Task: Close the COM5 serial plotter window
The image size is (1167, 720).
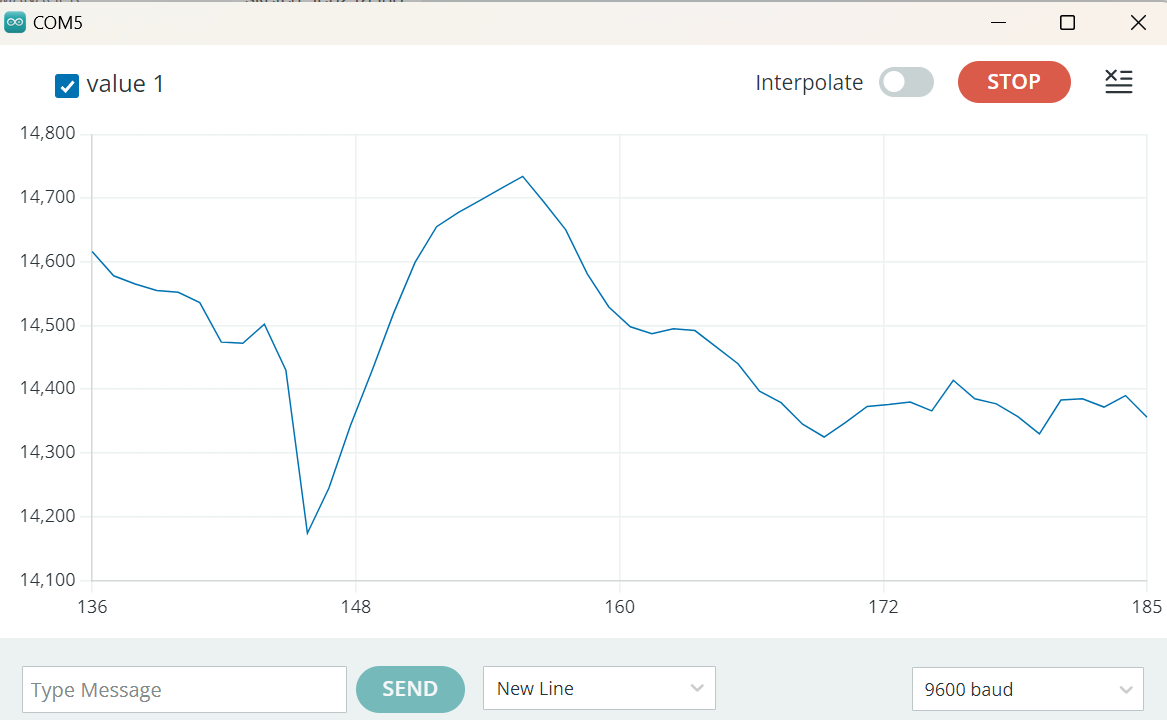Action: click(x=1137, y=22)
